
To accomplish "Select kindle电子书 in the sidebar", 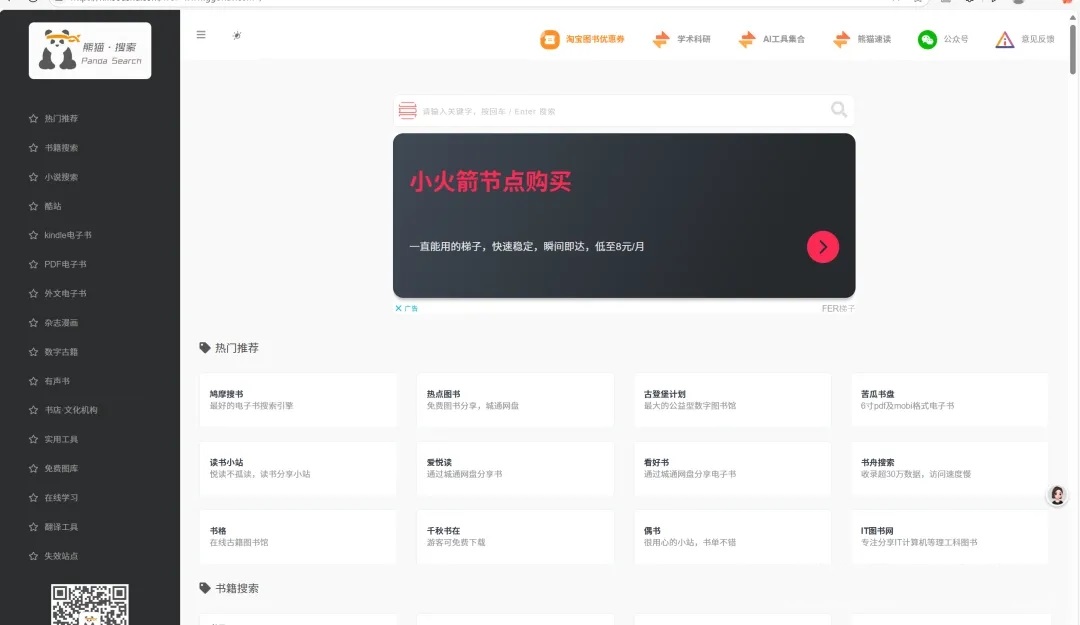I will (67, 235).
